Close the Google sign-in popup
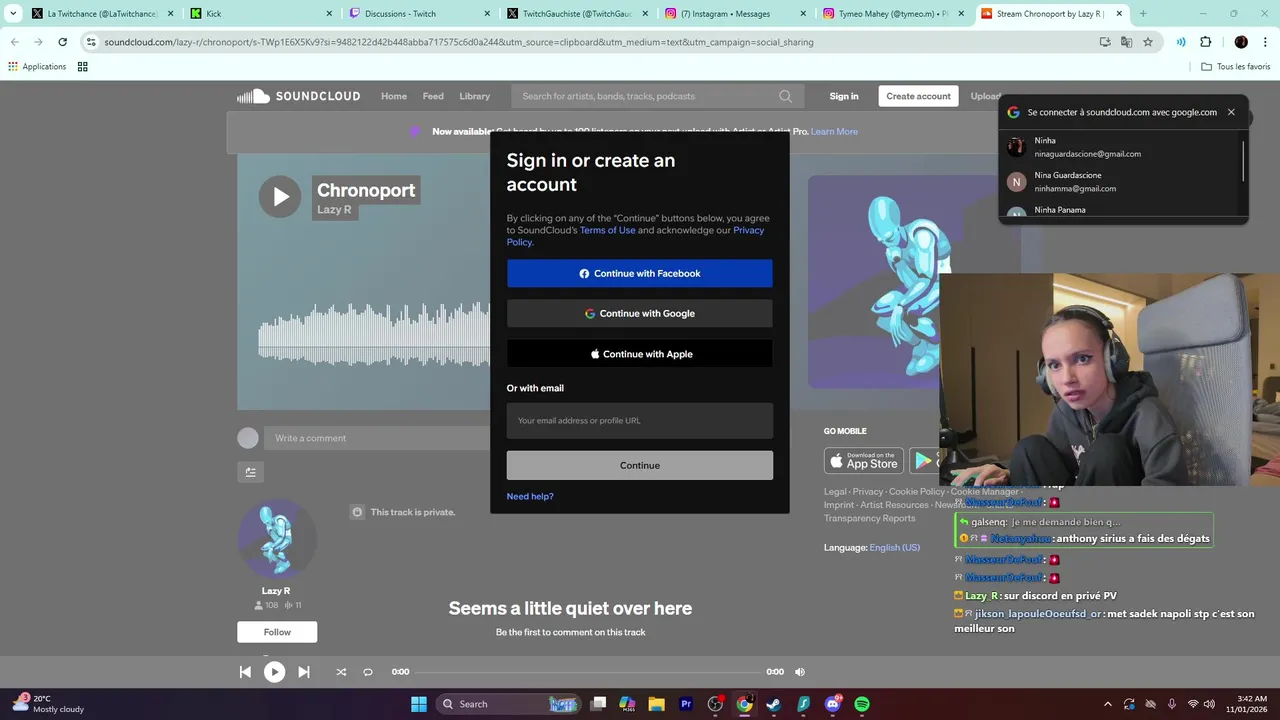The height and width of the screenshot is (720, 1280). [x=1231, y=112]
